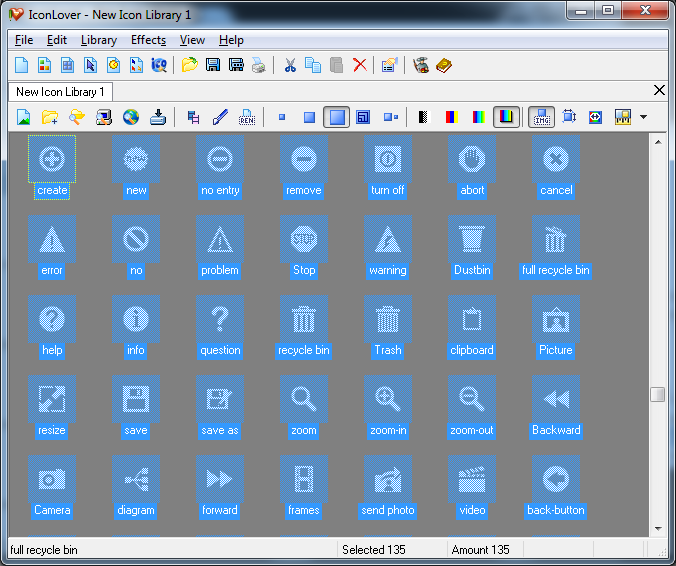Click the ICO search magnifier icon
Screen dimensions: 676x566
159,65
